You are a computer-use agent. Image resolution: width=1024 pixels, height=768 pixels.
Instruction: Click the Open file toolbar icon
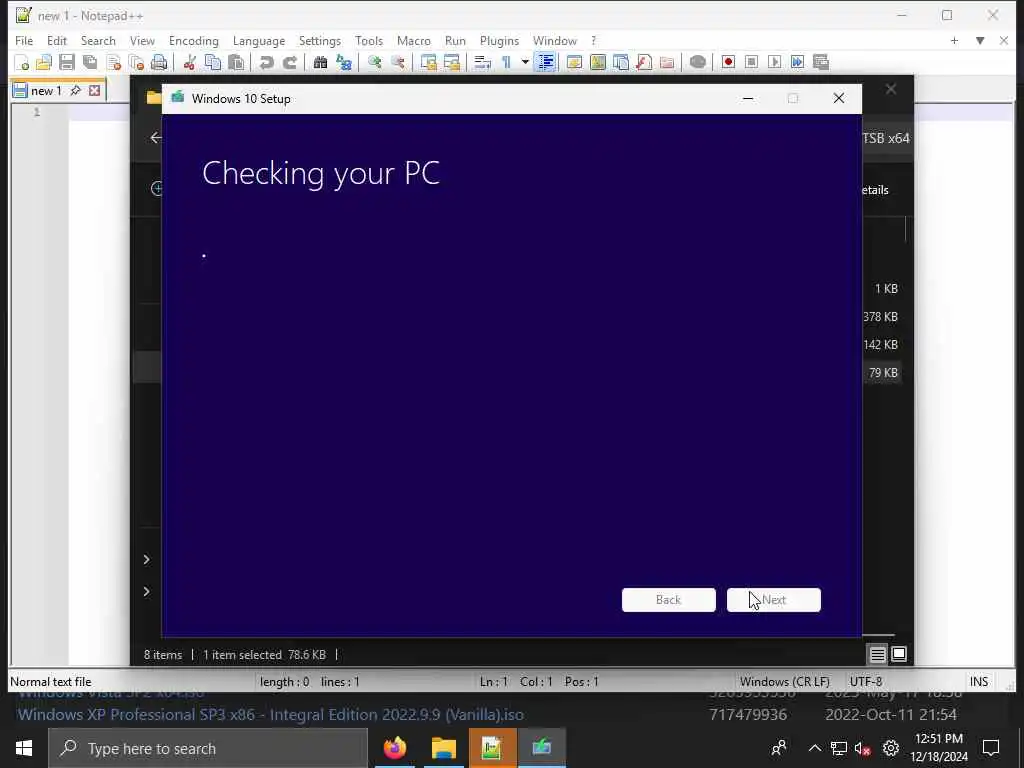44,63
